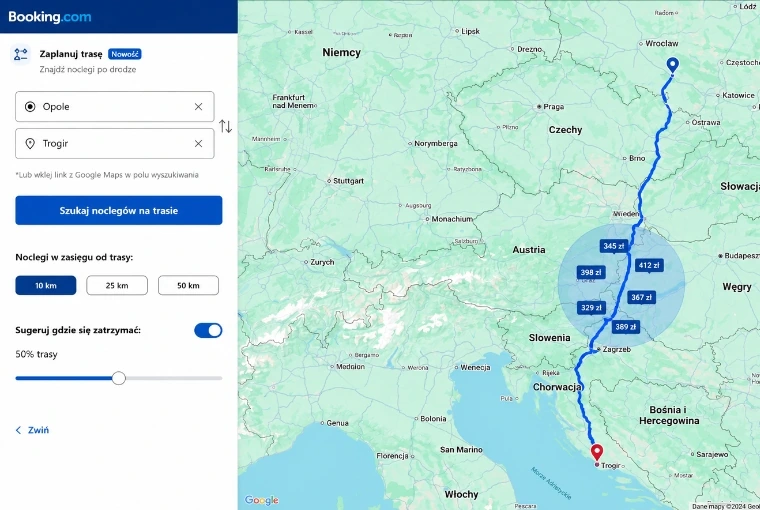The image size is (760, 510).
Task: Open the 398 zł price marker
Action: (x=591, y=272)
